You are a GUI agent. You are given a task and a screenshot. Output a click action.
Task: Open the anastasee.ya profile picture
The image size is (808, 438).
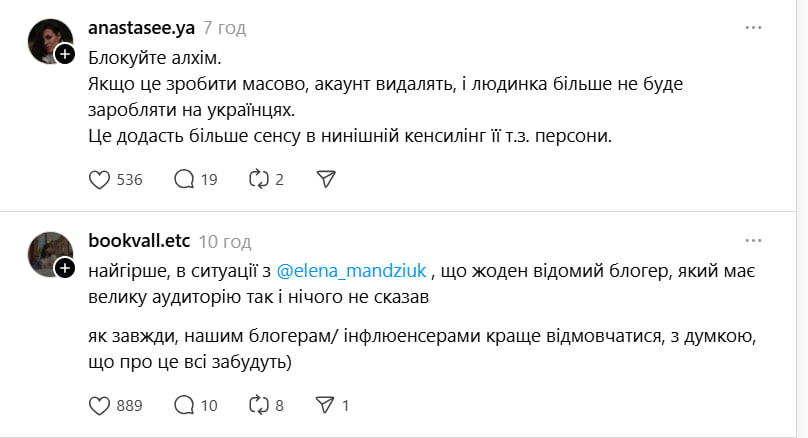point(47,40)
